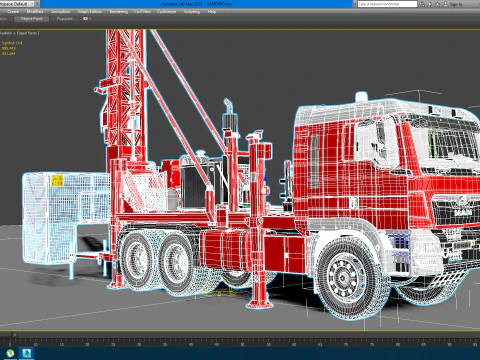
Task: Click the green taskbar application icon
Action: 10,353
